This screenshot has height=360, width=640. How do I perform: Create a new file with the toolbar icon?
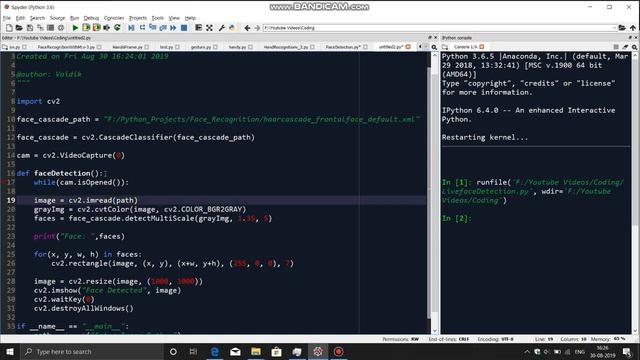(x=9, y=28)
